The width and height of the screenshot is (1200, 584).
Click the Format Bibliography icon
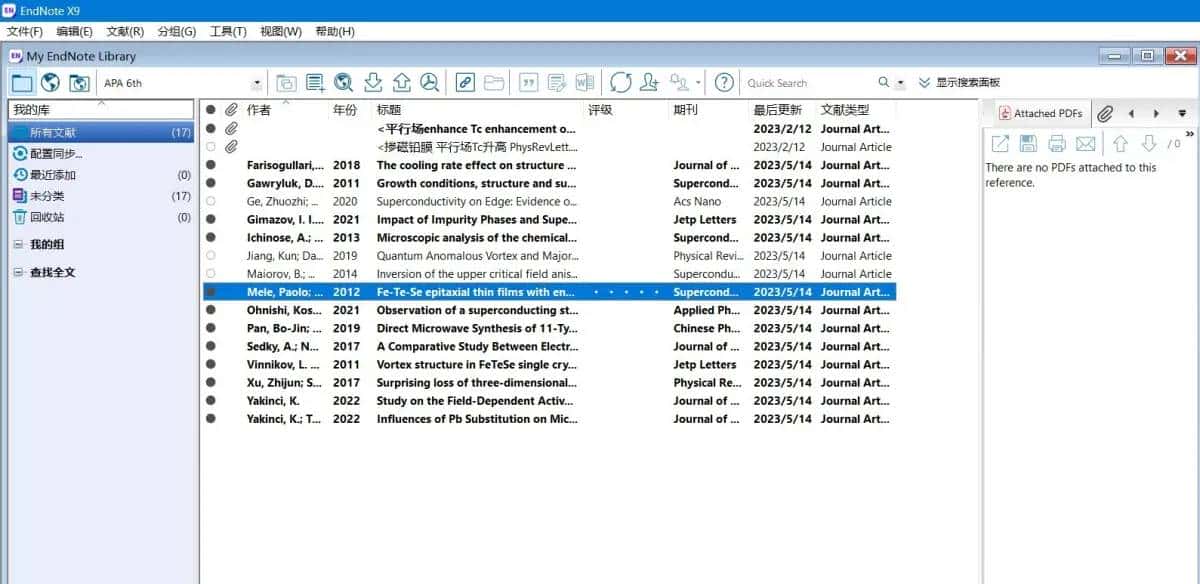point(557,83)
